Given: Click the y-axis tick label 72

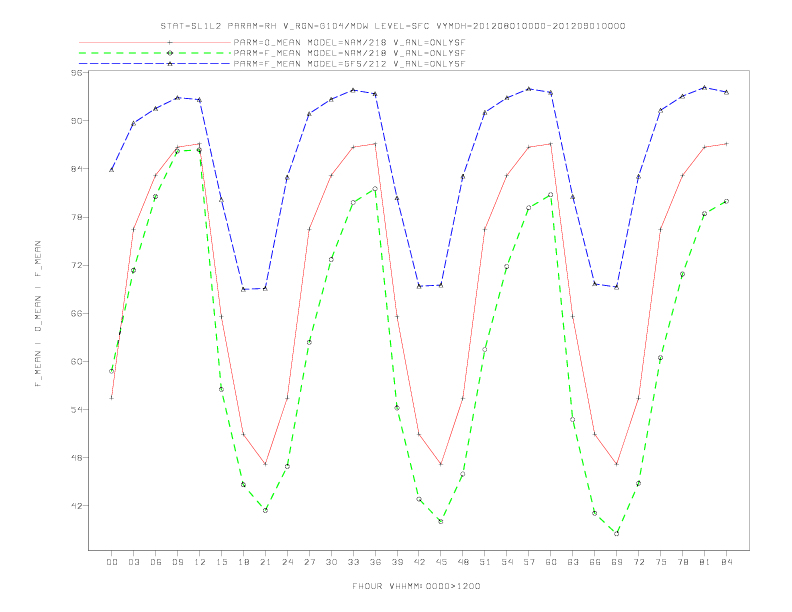Looking at the screenshot, I should click(x=76, y=265).
